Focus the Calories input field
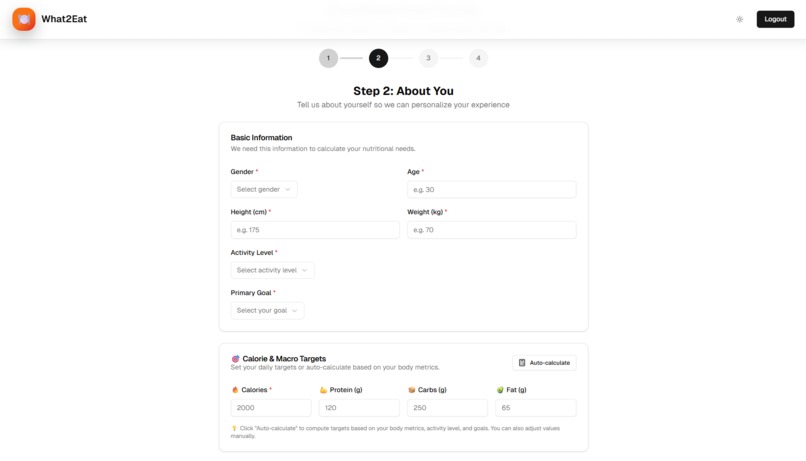Viewport: 806px width, 461px height. (x=271, y=408)
